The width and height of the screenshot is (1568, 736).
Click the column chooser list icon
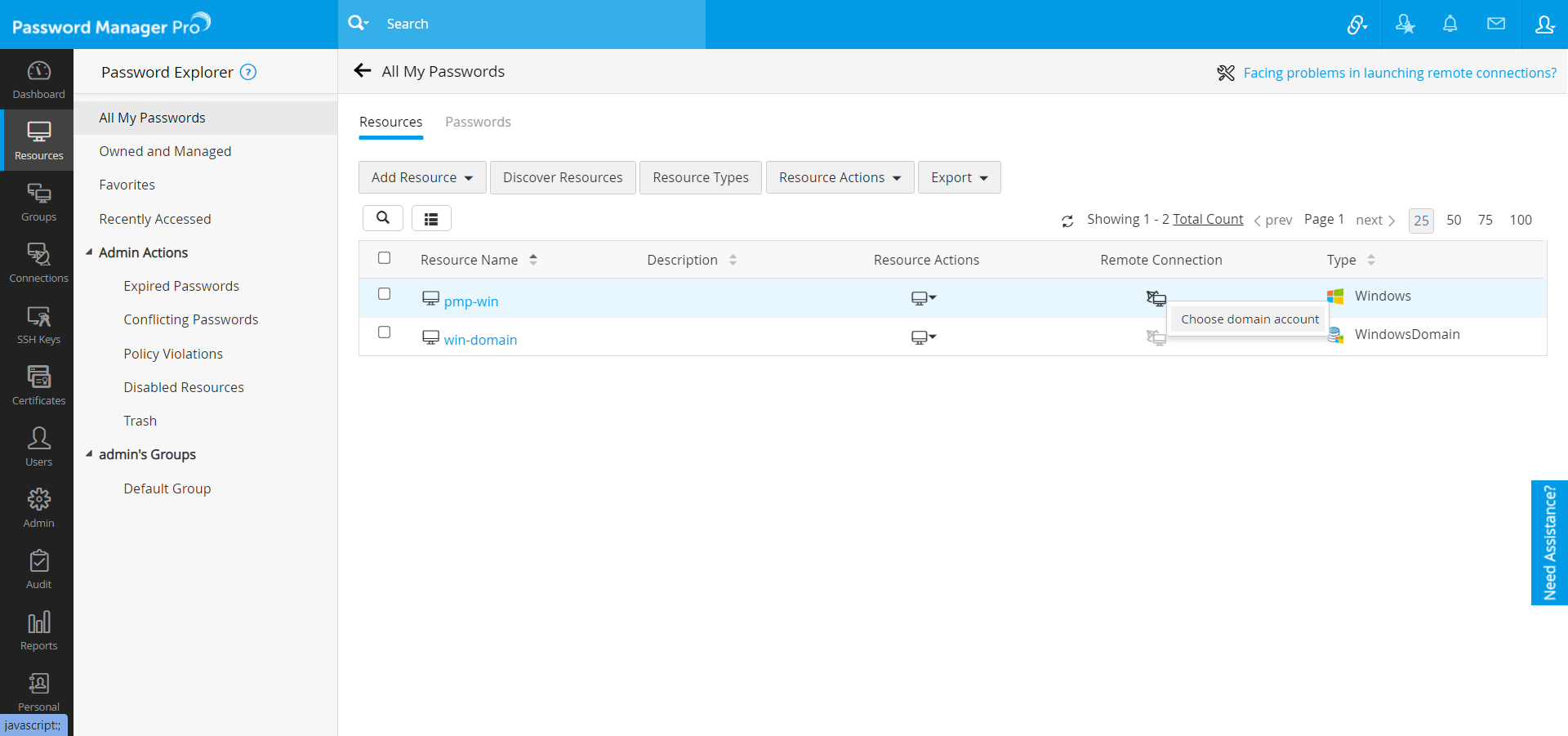[431, 218]
